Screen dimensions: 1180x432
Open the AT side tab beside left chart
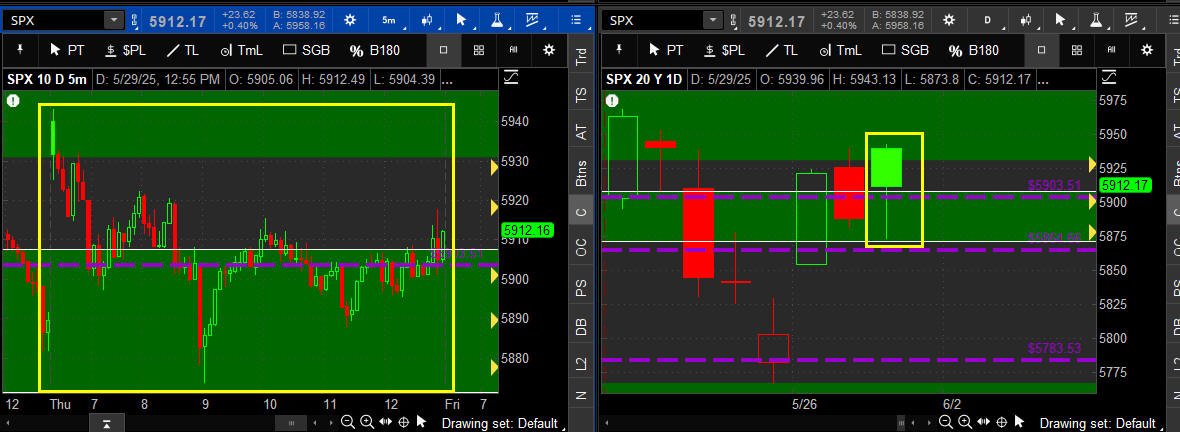581,132
